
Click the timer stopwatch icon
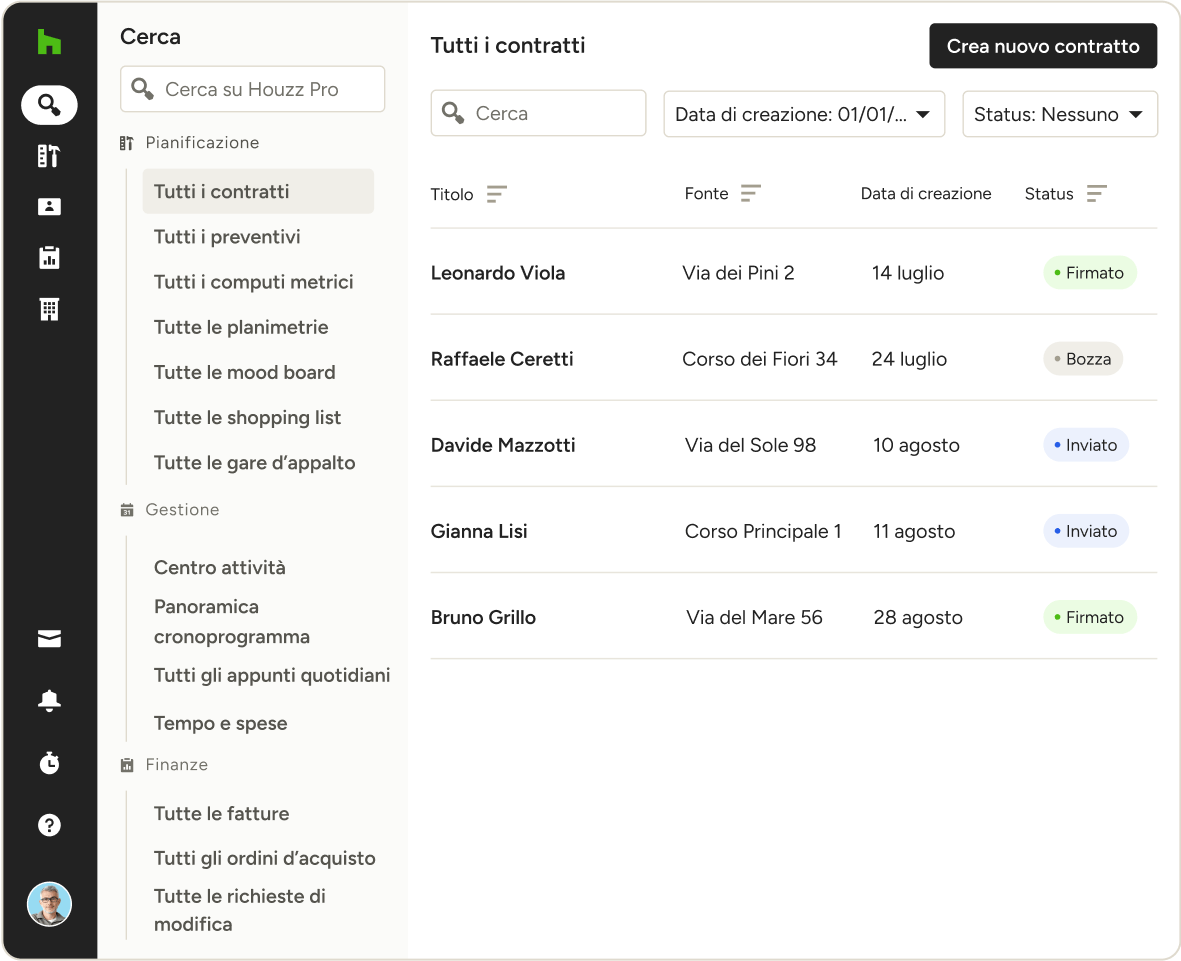point(49,763)
